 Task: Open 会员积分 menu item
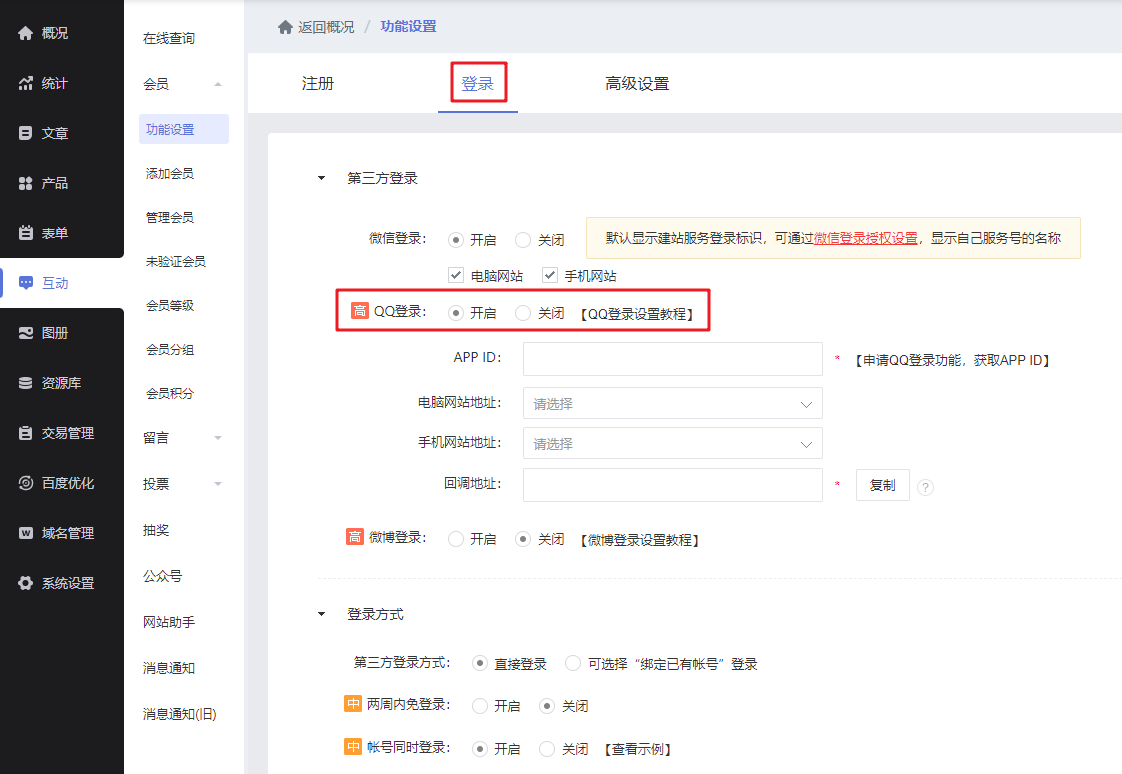click(x=170, y=393)
